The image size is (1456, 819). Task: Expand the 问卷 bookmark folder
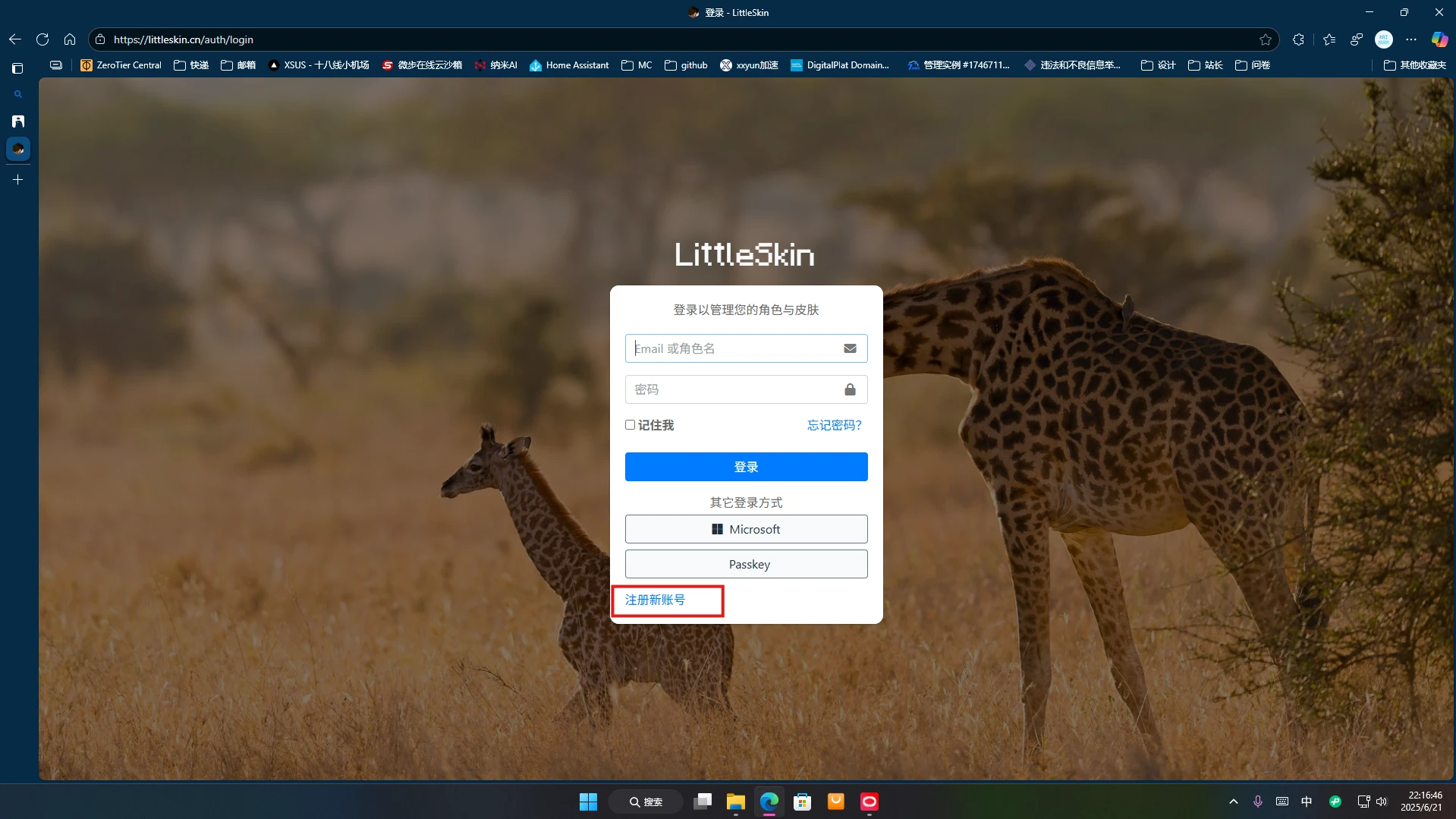coord(1253,65)
